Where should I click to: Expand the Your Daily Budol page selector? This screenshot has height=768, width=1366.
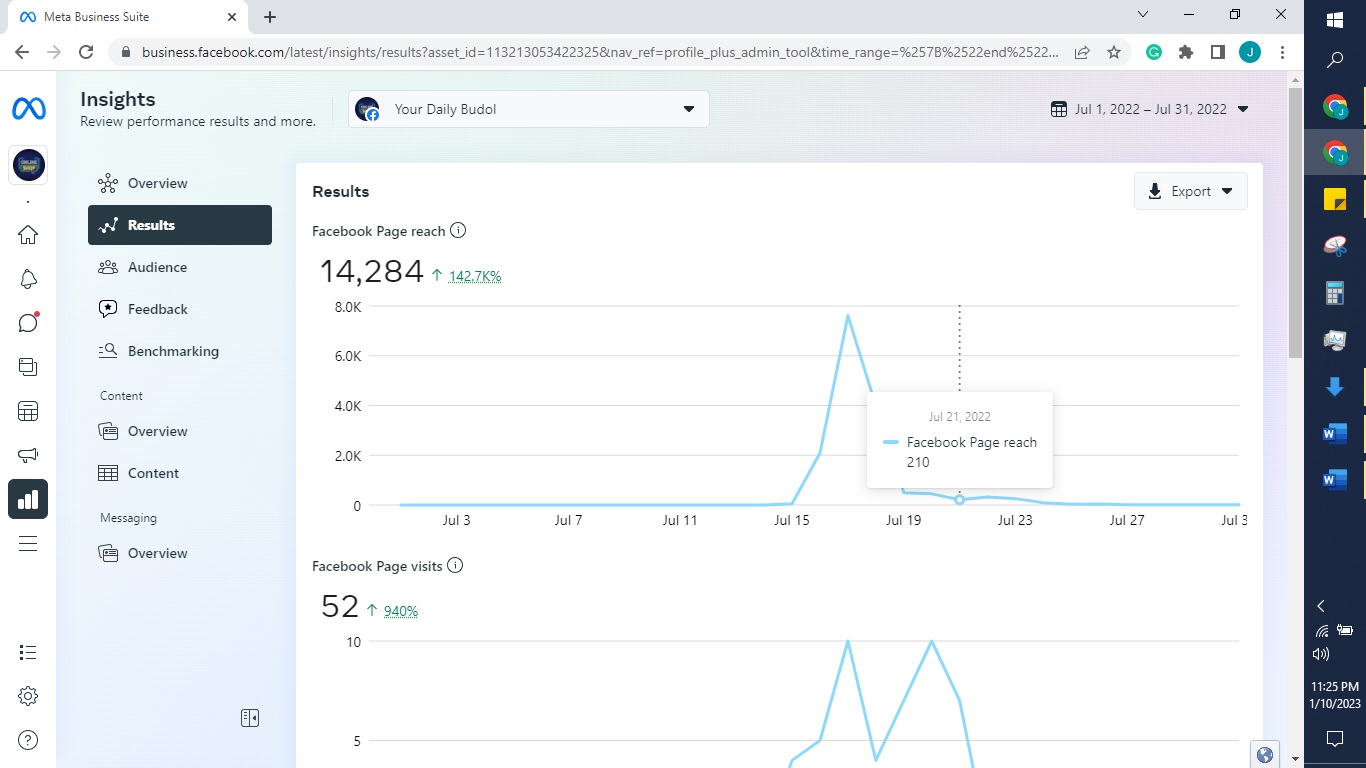528,109
